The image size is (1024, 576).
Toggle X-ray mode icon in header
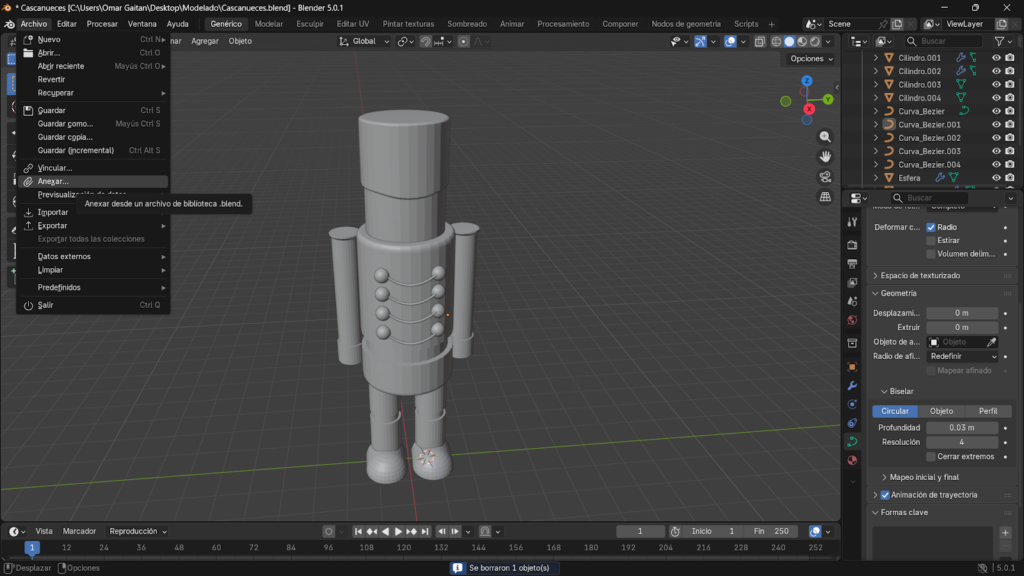759,41
